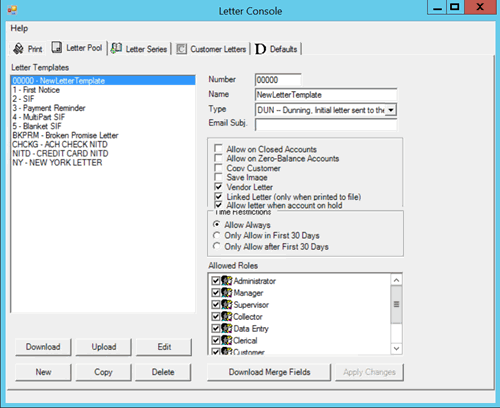This screenshot has width=500, height=408.
Task: Click in the Email Subj. input field
Action: pyautogui.click(x=326, y=124)
